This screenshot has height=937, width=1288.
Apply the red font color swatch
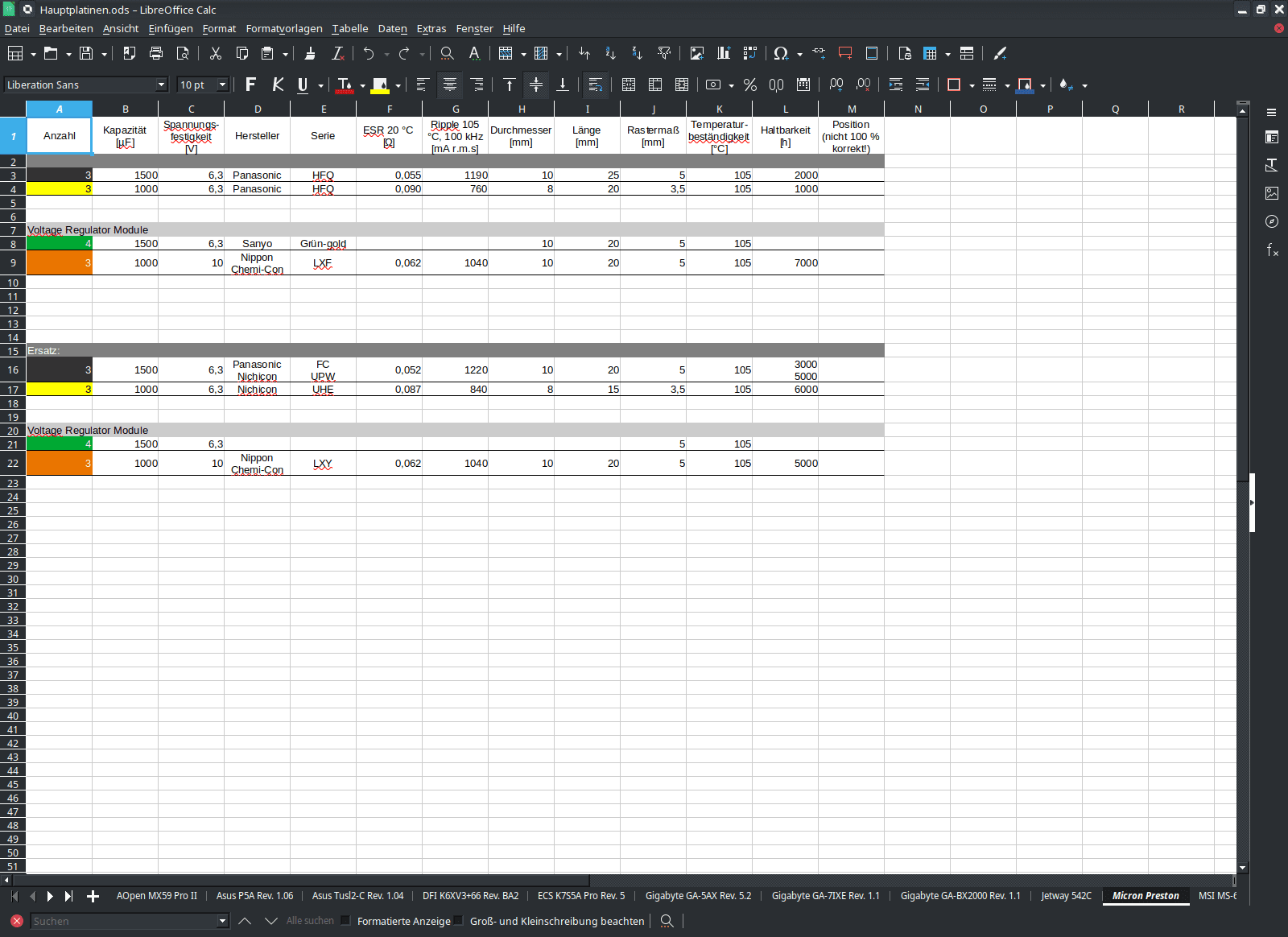[x=345, y=85]
